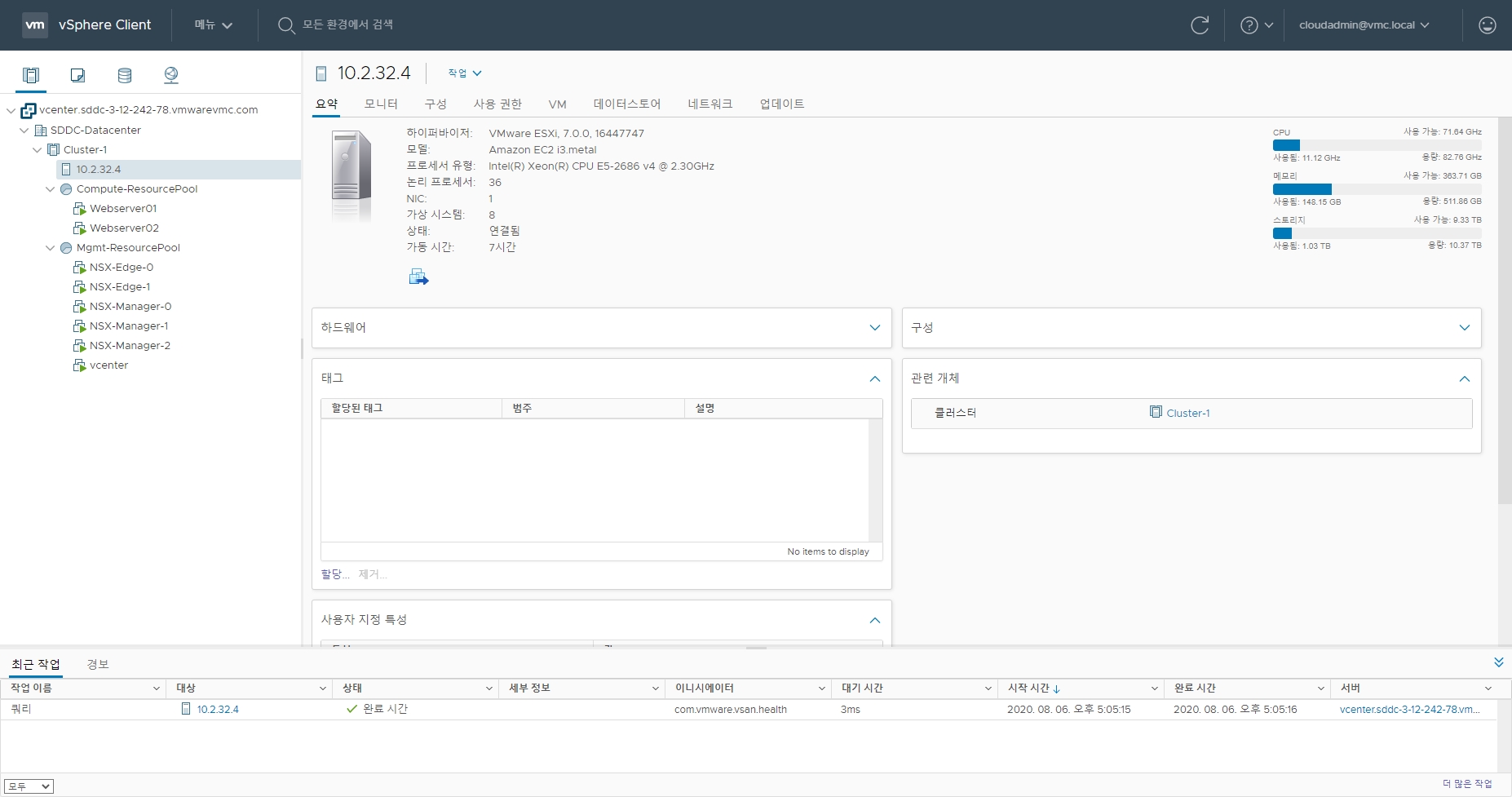Open Networking inventory view icon
The height and width of the screenshot is (797, 1512).
point(171,75)
